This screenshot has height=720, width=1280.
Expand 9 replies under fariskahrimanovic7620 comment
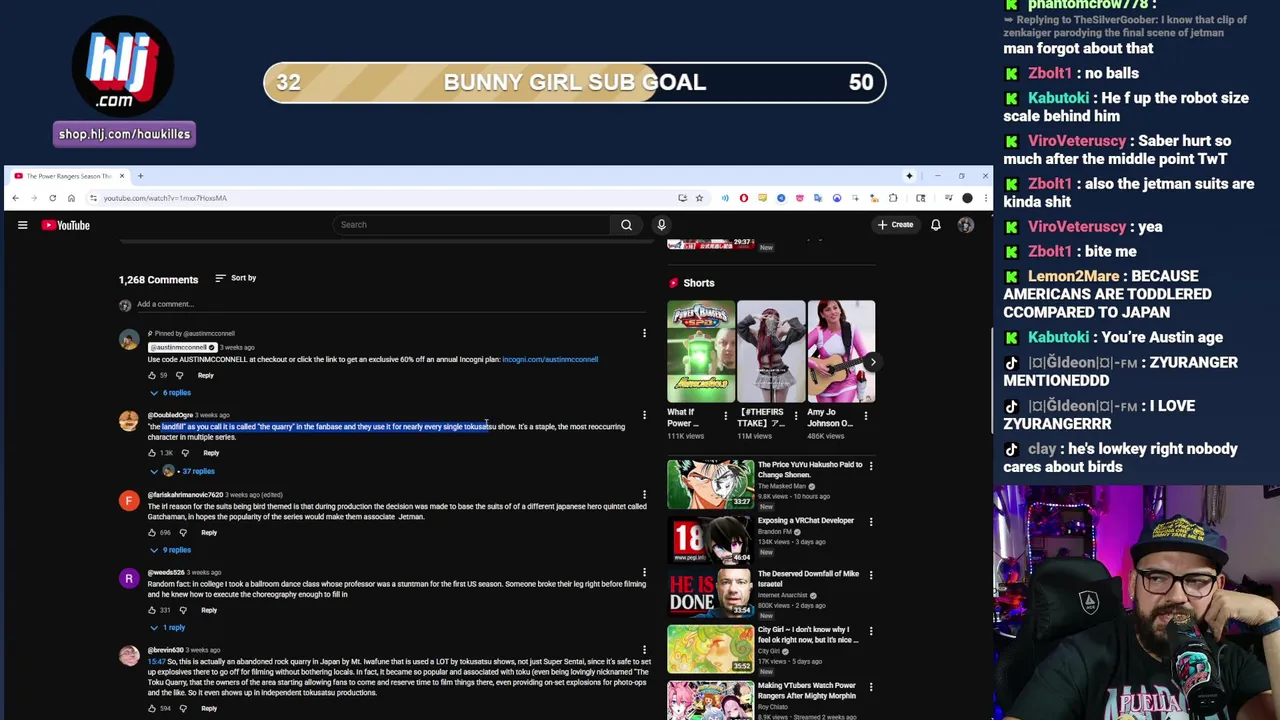(171, 550)
